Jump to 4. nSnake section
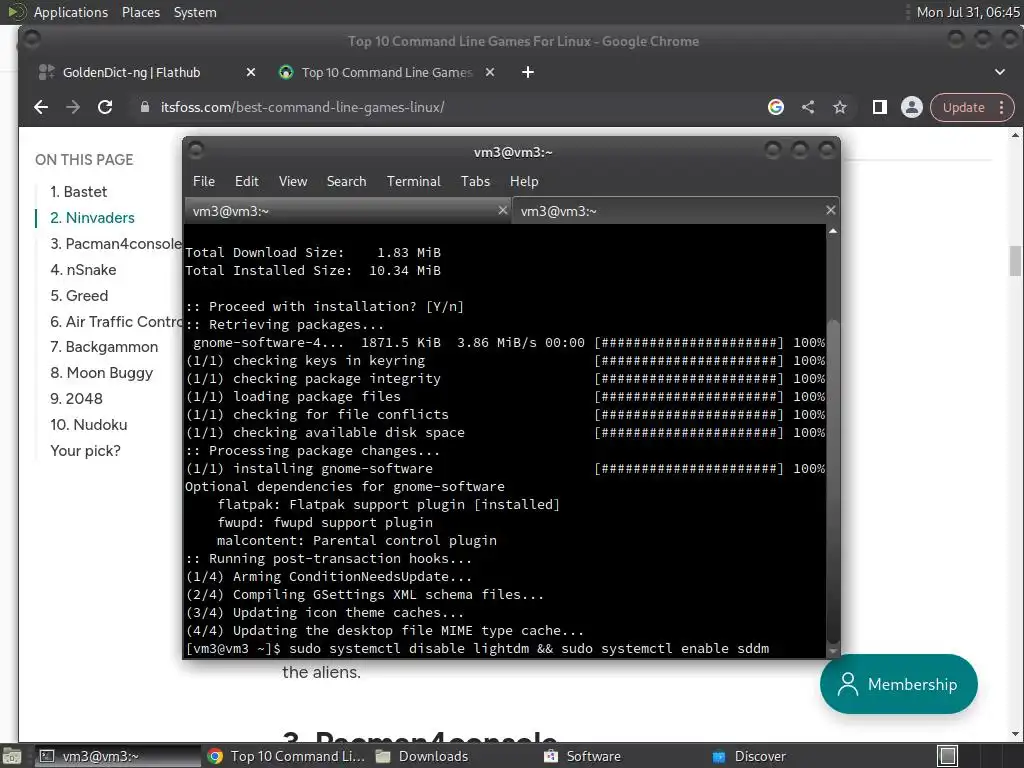 (x=84, y=270)
